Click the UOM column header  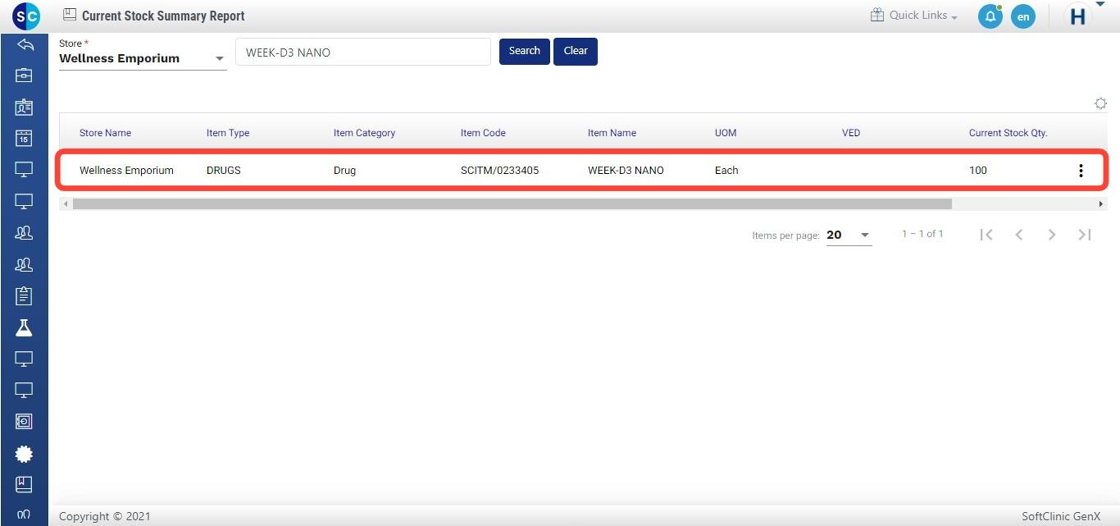(x=726, y=133)
